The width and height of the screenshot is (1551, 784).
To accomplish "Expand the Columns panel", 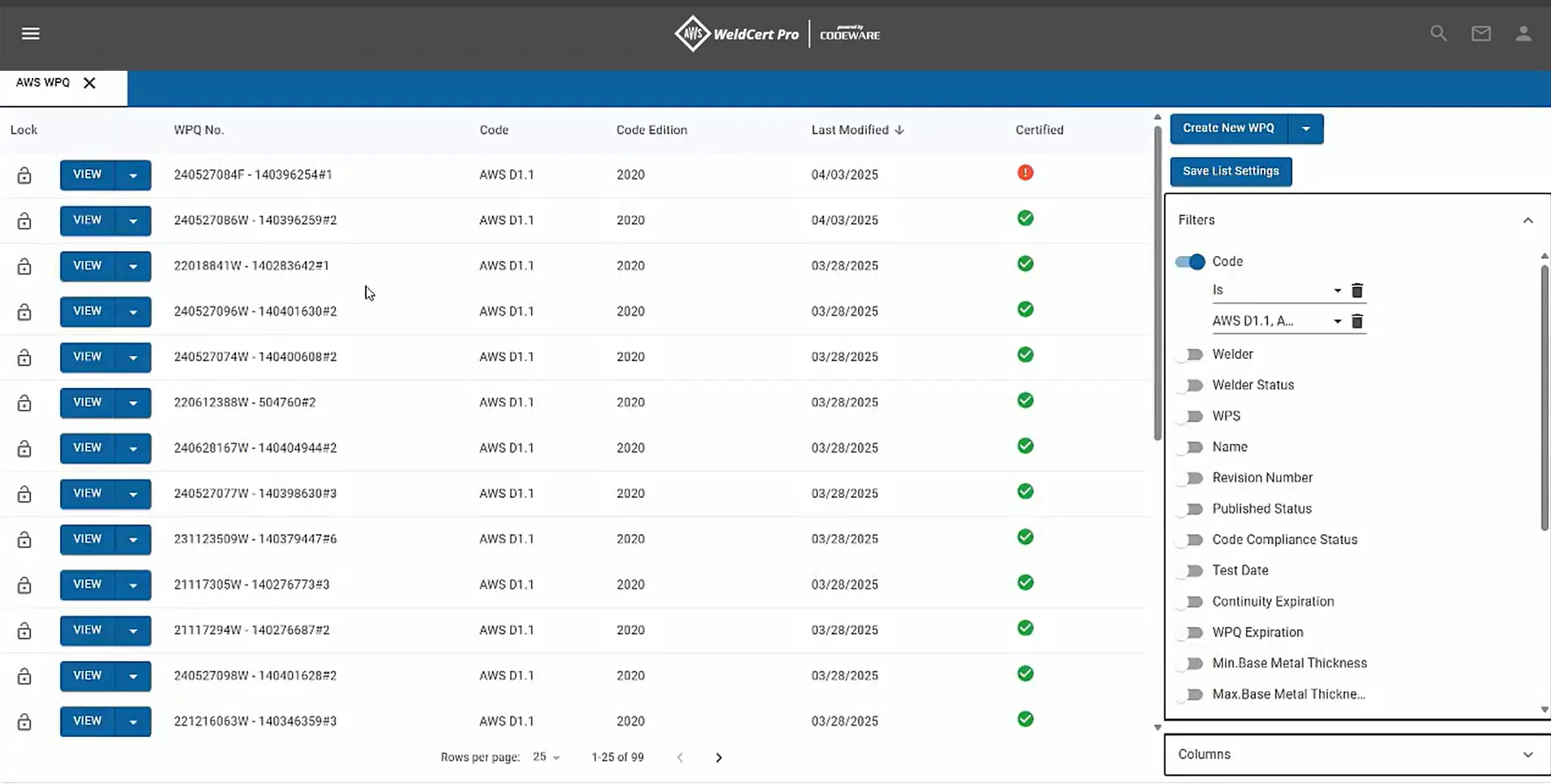I will point(1527,755).
